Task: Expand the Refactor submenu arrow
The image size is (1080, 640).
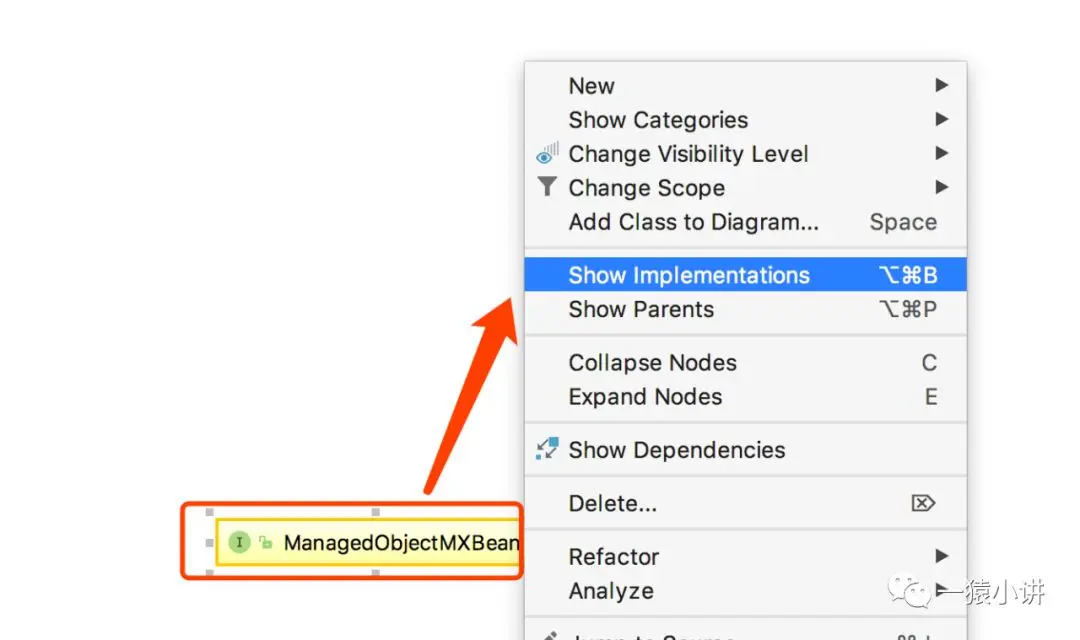Action: tap(941, 556)
